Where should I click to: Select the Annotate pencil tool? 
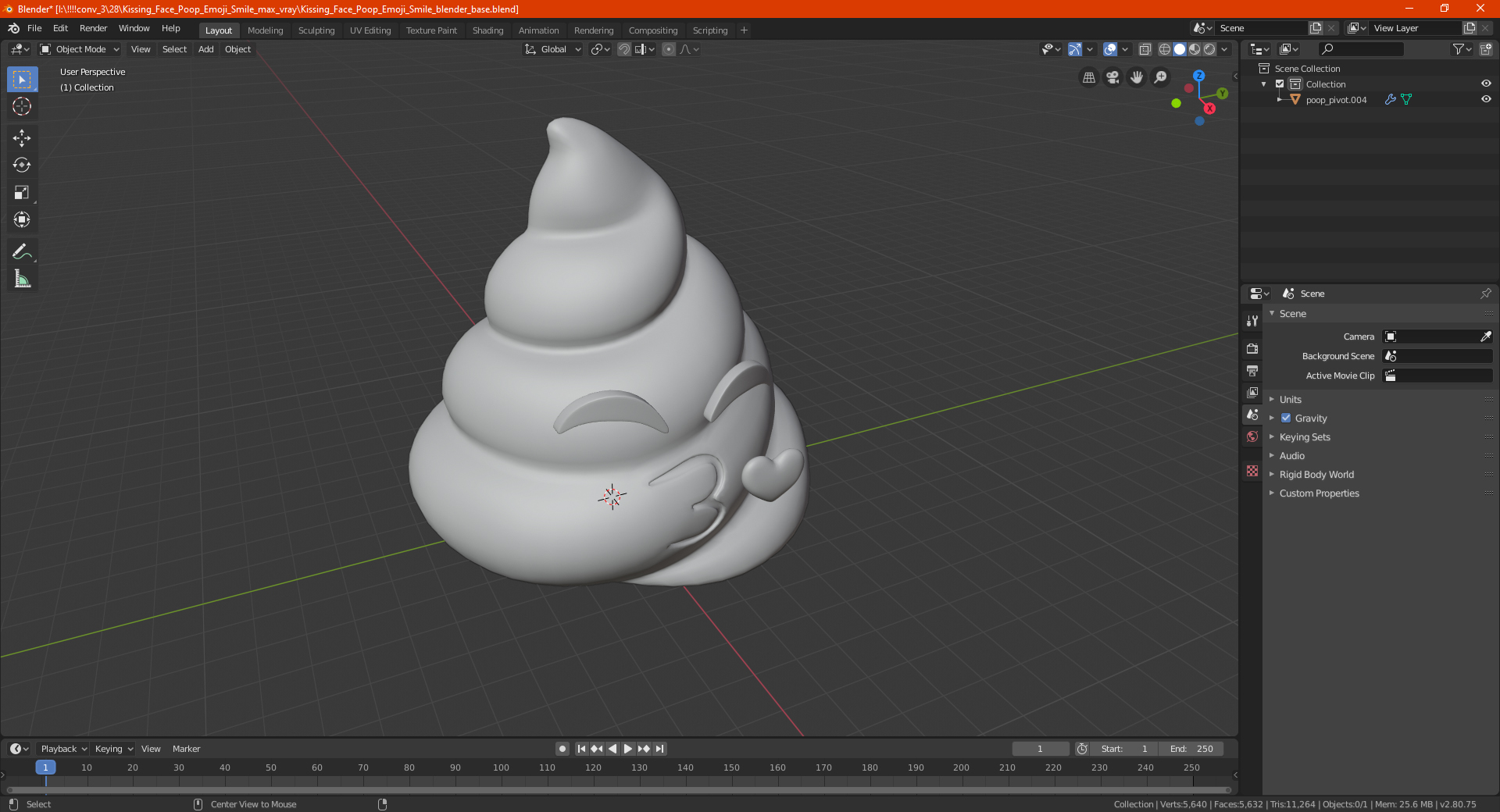pyautogui.click(x=22, y=251)
